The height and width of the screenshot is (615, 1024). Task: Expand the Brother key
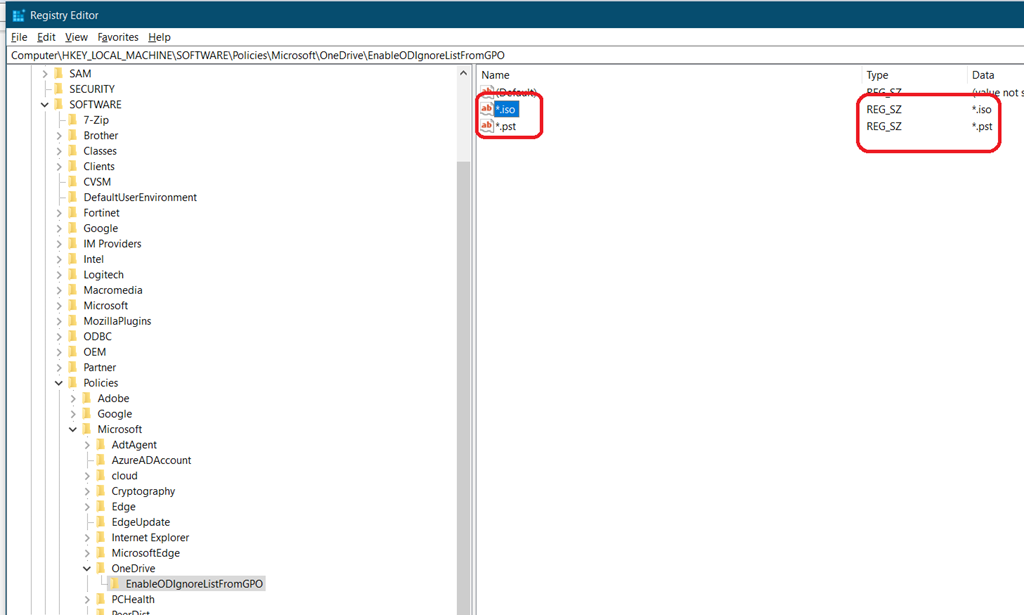(59, 136)
